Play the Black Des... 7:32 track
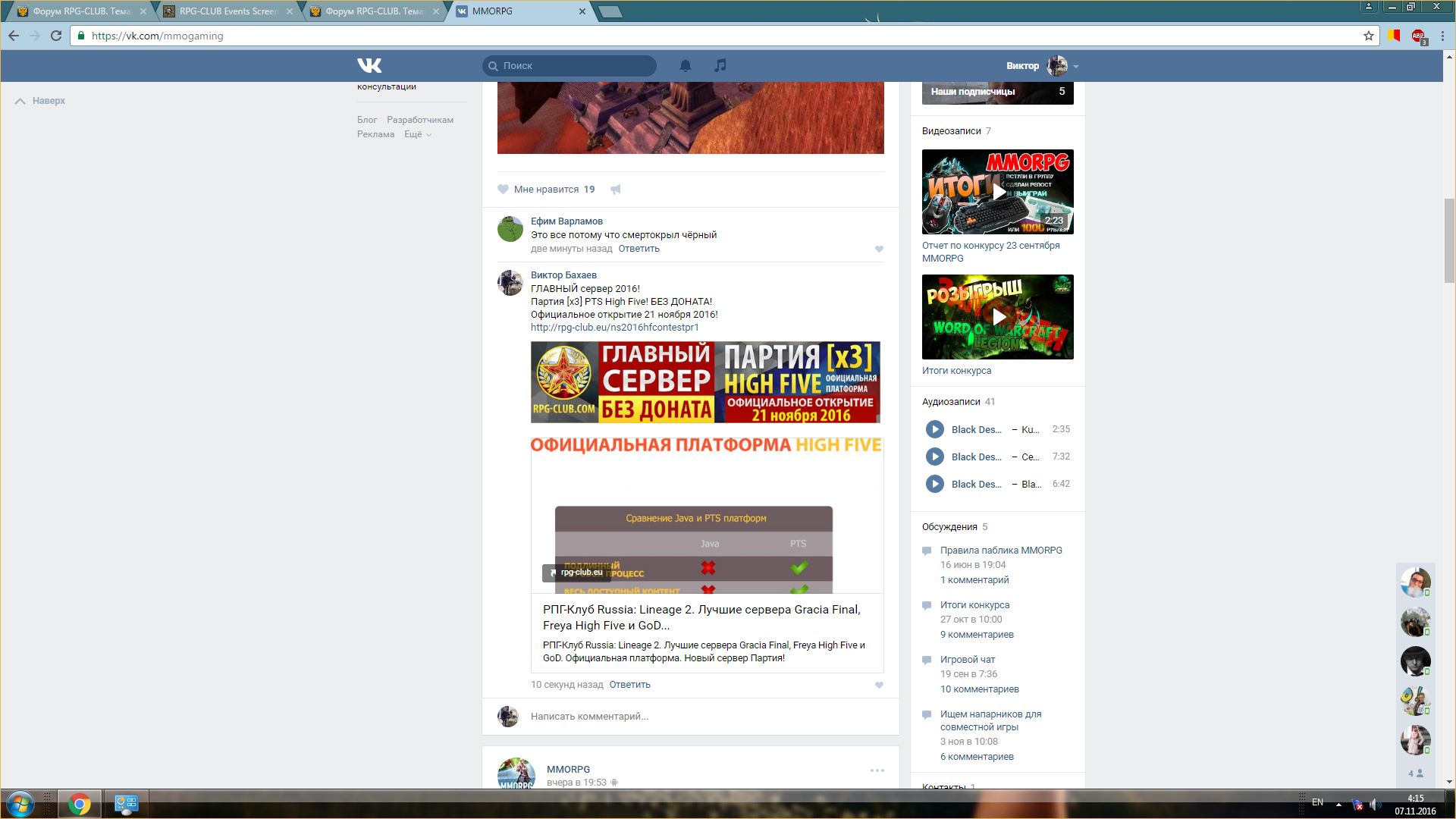Viewport: 1456px width, 819px height. 935,457
